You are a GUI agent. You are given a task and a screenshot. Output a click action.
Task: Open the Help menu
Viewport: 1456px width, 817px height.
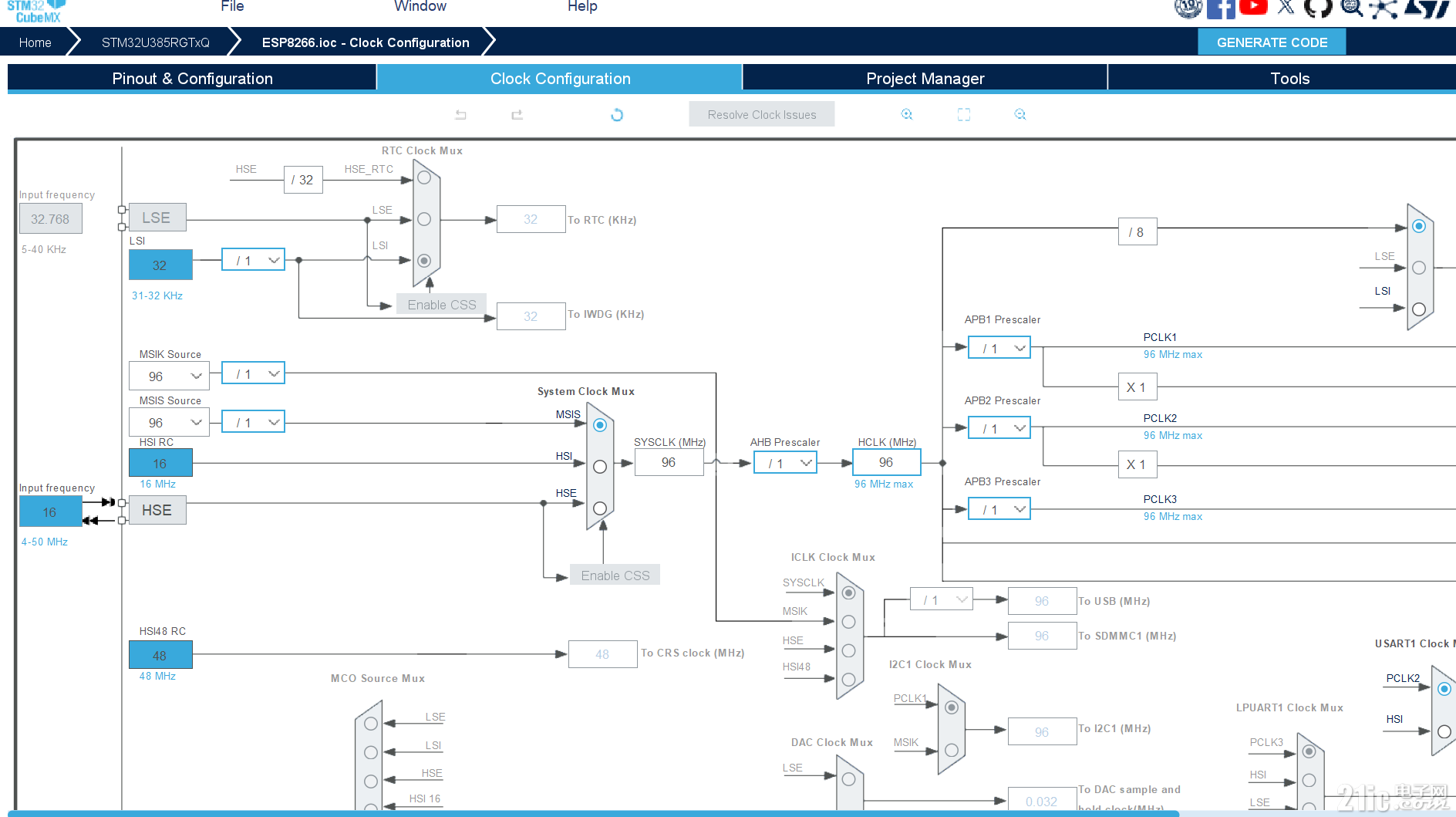582,6
